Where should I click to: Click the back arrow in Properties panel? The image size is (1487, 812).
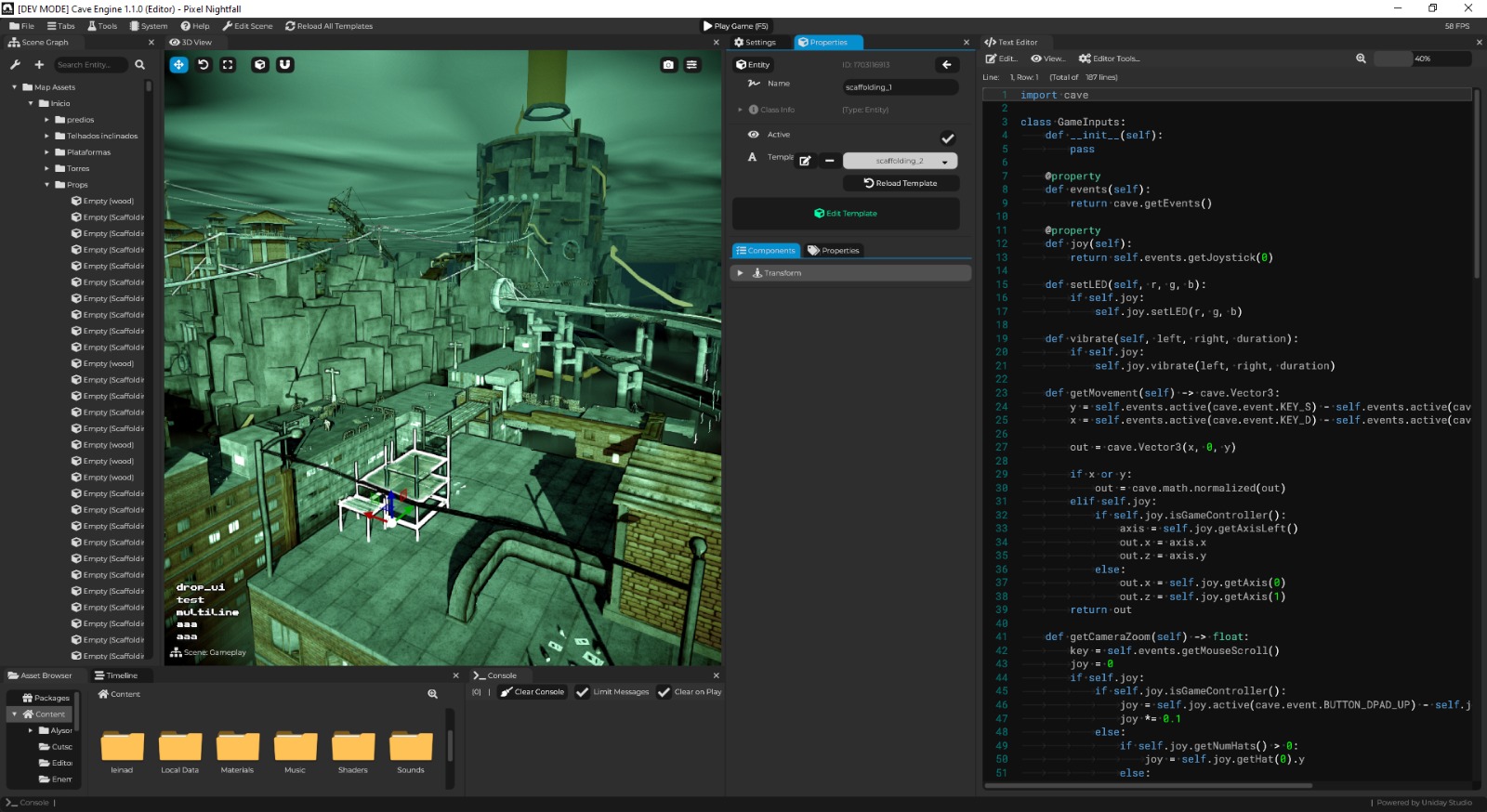(x=946, y=65)
